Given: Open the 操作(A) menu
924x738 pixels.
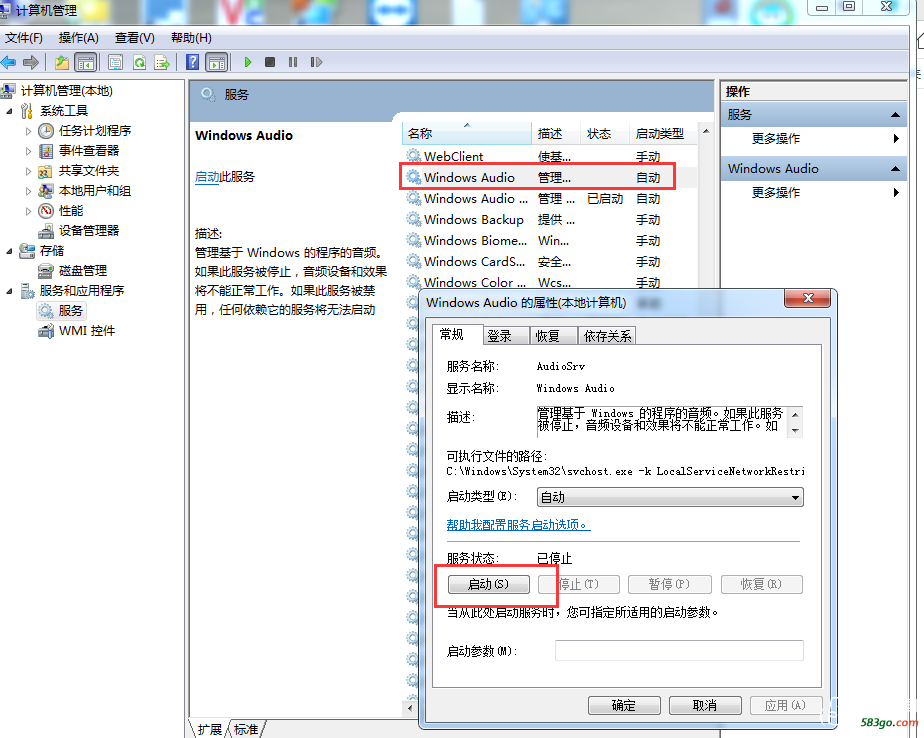Looking at the screenshot, I should point(78,38).
